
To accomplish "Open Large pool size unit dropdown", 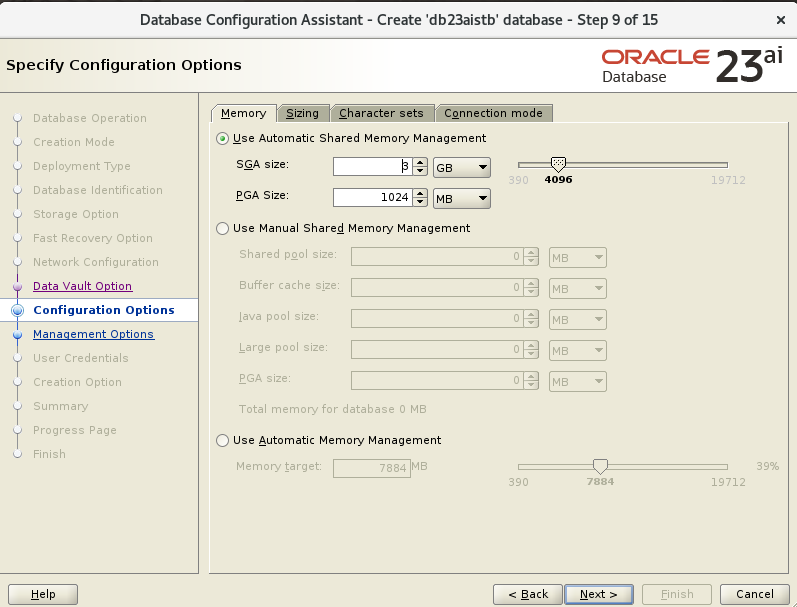I will click(578, 350).
